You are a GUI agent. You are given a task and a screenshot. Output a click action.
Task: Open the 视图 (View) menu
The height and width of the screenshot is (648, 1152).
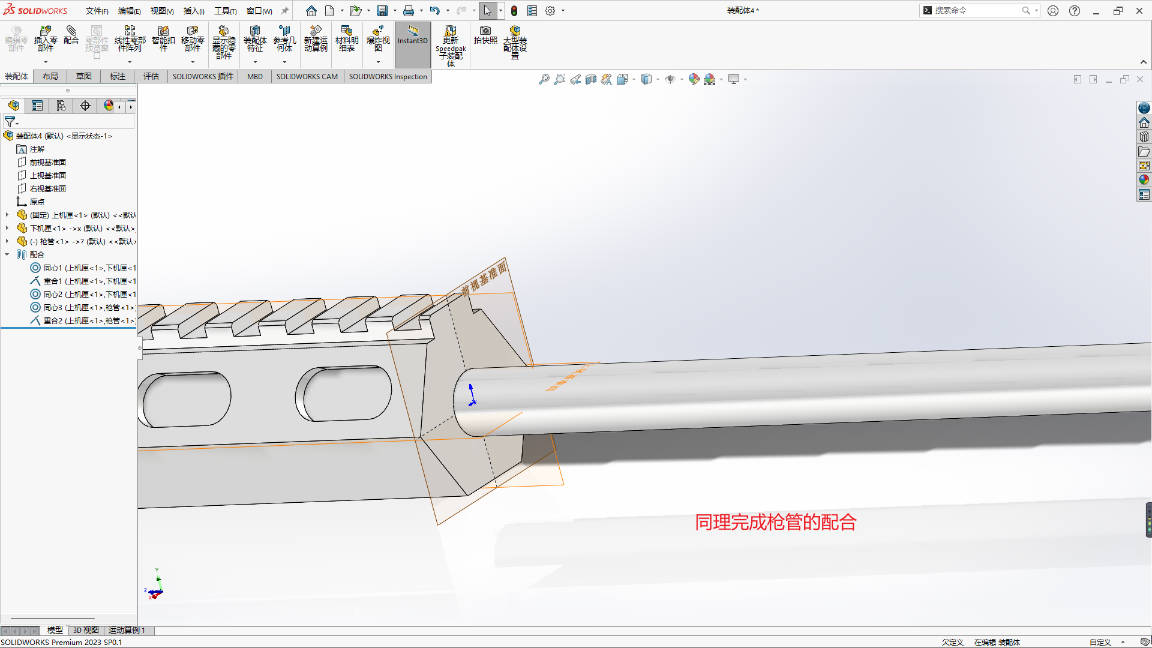[x=162, y=11]
